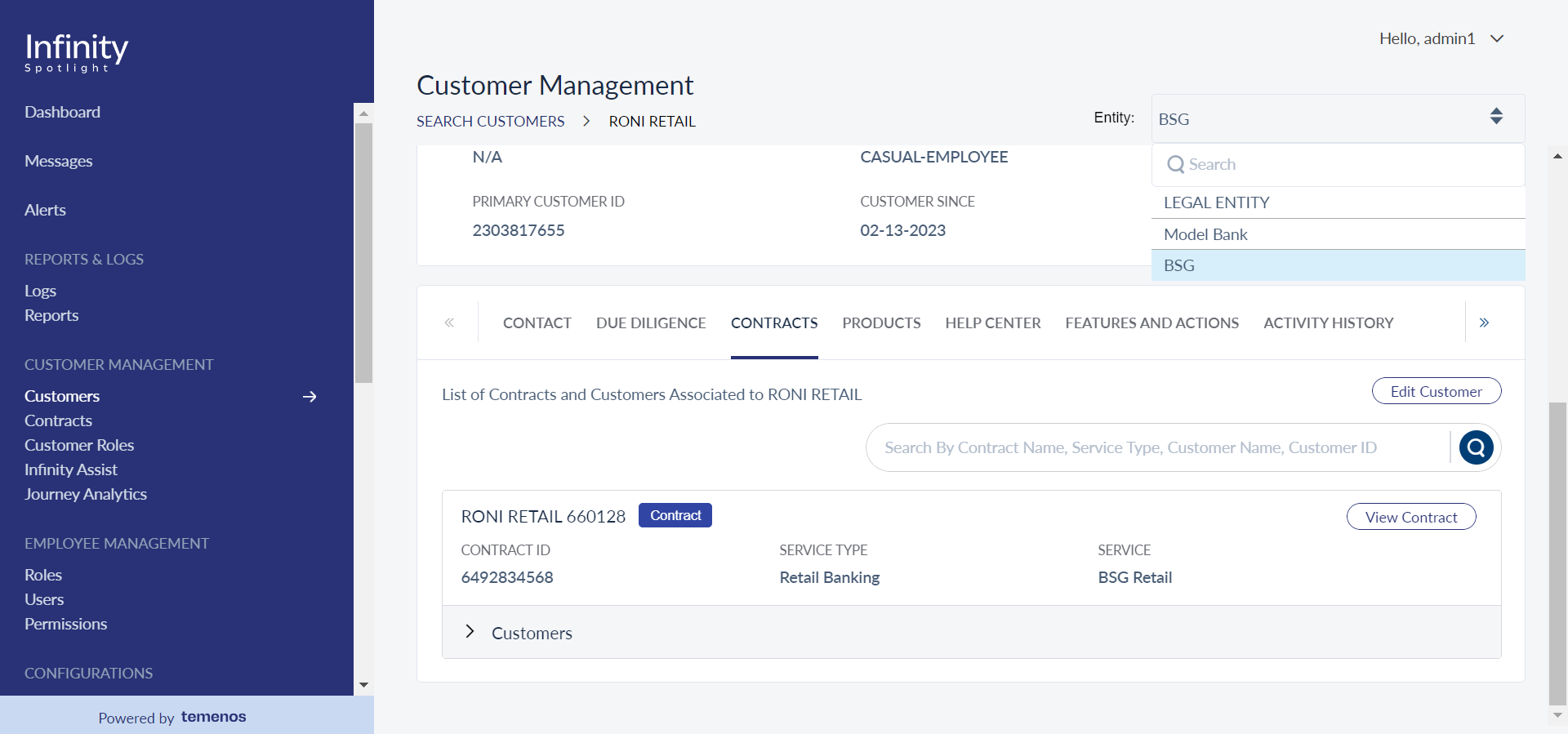Open the Hello, admin1 user menu
The height and width of the screenshot is (734, 1568).
(x=1441, y=38)
